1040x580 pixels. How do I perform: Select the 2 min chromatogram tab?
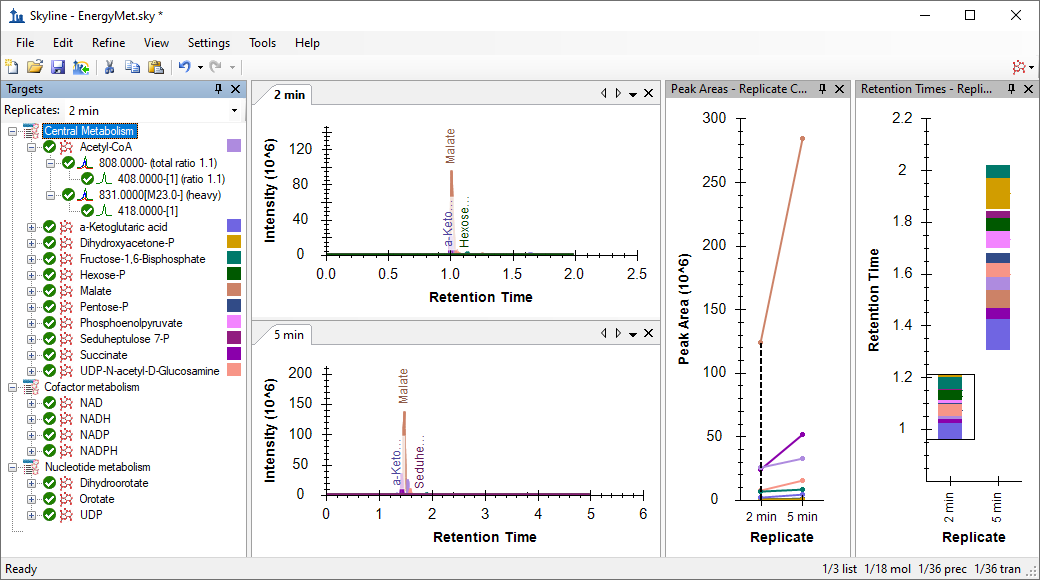click(289, 95)
